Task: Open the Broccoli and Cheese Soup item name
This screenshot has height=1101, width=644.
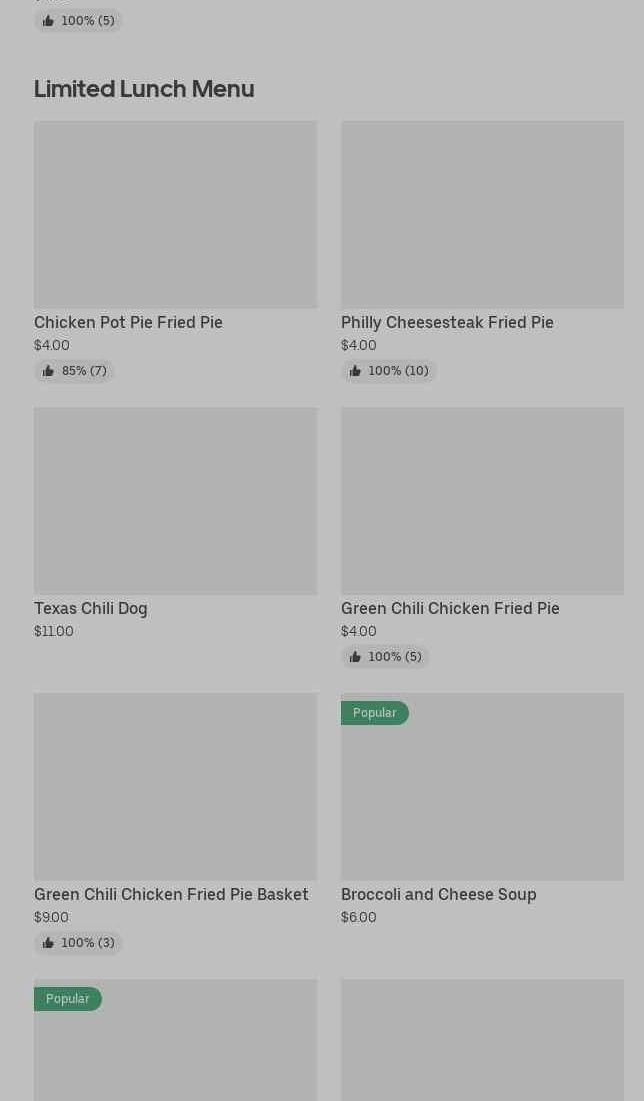Action: [438, 894]
